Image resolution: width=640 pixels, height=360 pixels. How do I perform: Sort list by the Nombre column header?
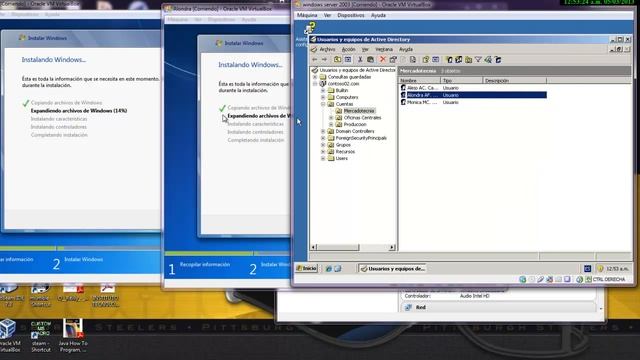(x=419, y=81)
